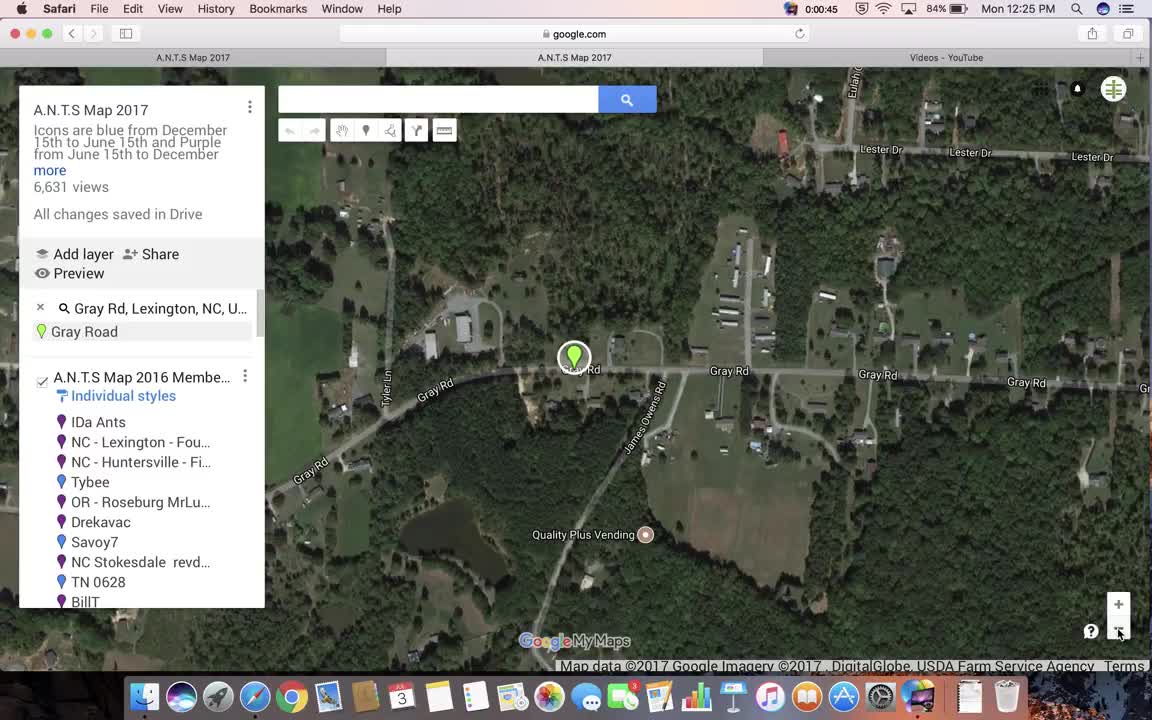Reload the page in Safari
This screenshot has height=720, width=1152.
click(x=799, y=34)
